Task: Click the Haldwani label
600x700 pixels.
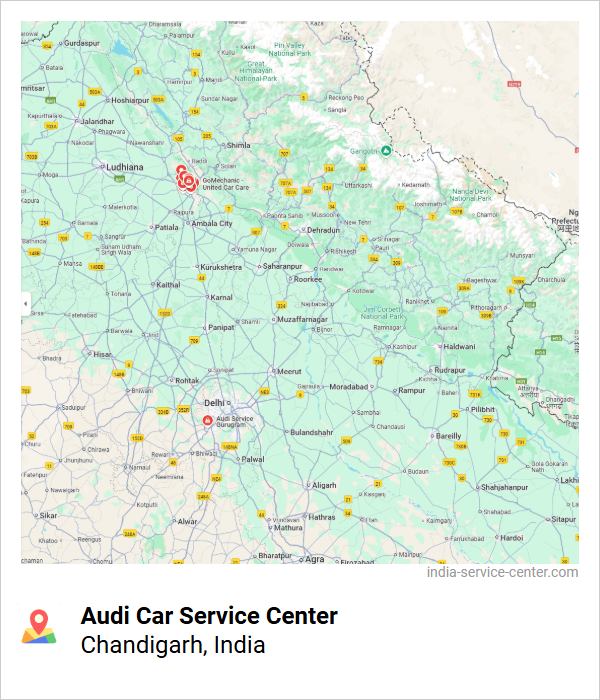Action: tap(459, 346)
